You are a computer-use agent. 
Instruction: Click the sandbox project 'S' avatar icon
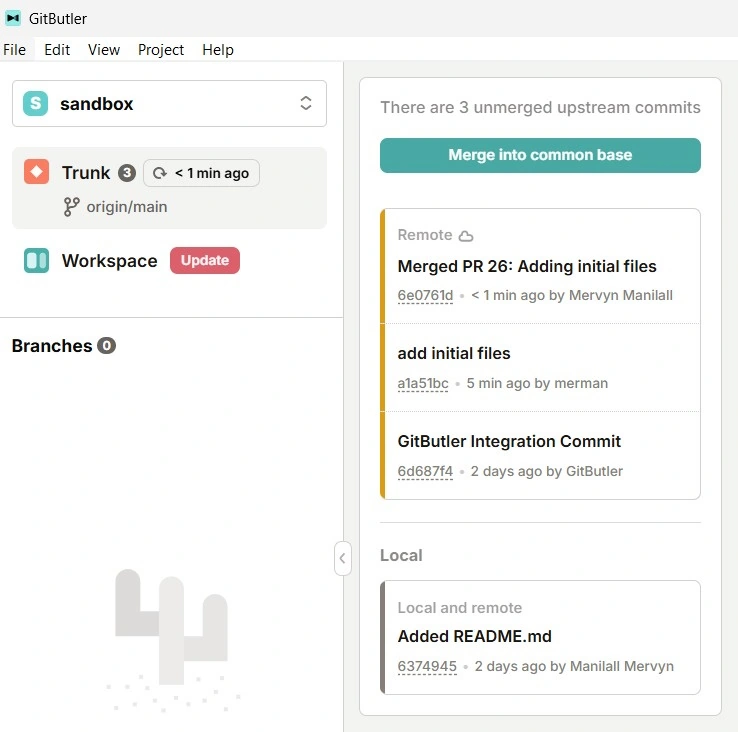pyautogui.click(x=36, y=104)
